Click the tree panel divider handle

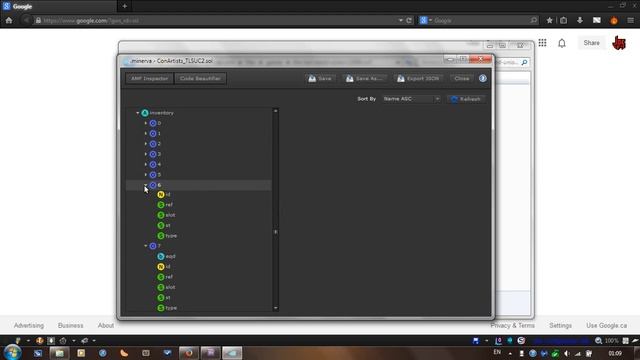coord(276,232)
